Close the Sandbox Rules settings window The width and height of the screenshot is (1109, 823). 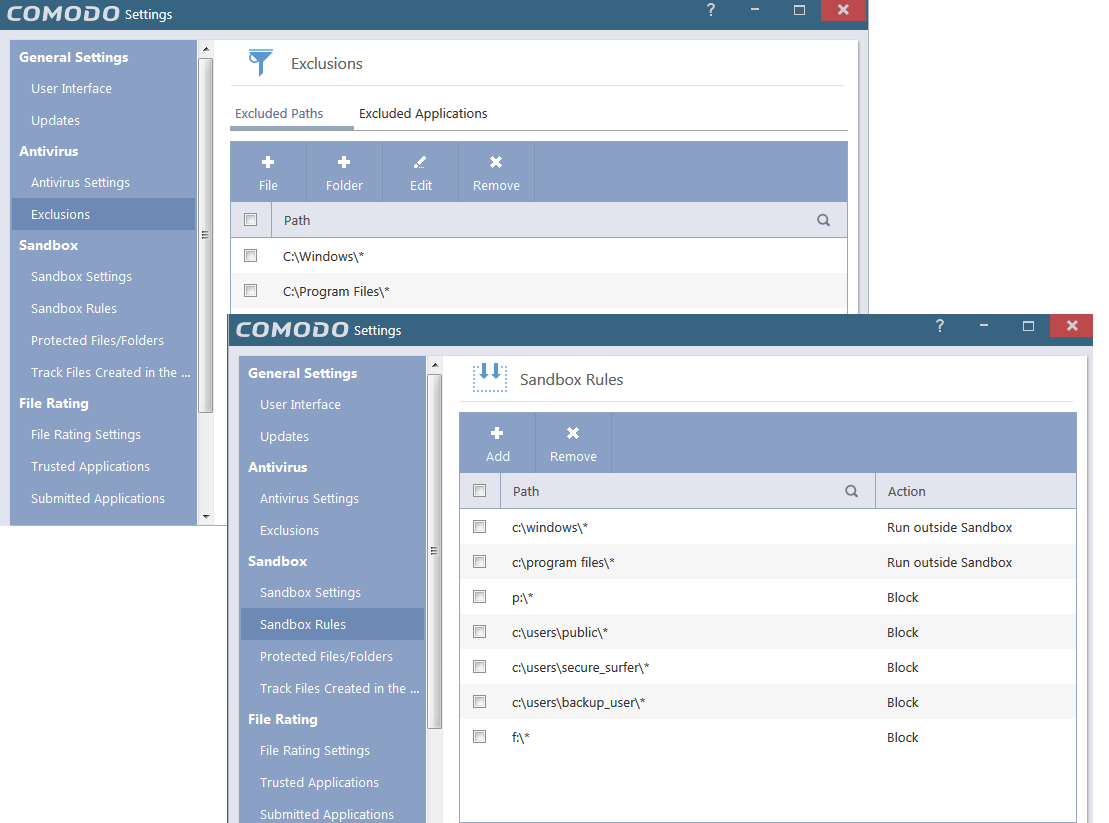[x=1072, y=325]
